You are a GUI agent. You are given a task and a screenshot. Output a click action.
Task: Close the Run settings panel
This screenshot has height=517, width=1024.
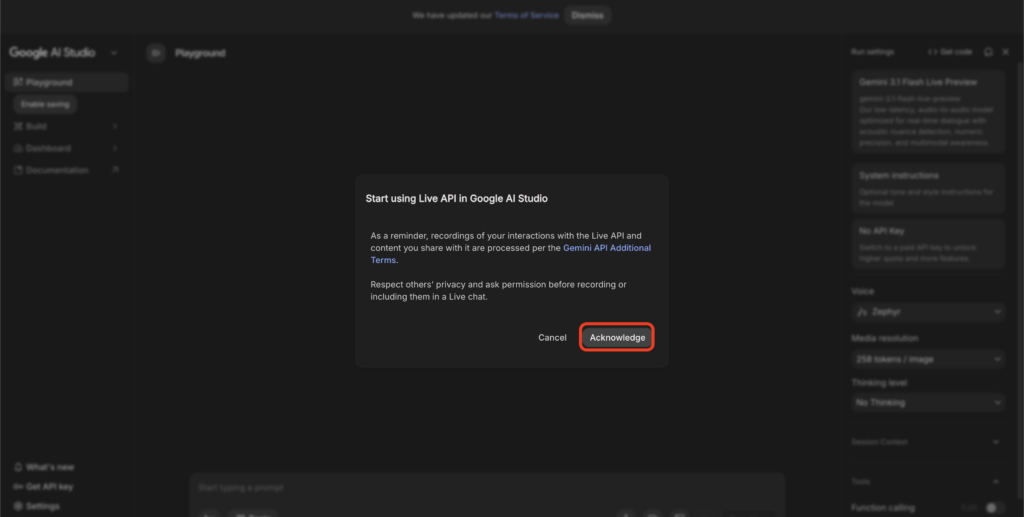1006,52
